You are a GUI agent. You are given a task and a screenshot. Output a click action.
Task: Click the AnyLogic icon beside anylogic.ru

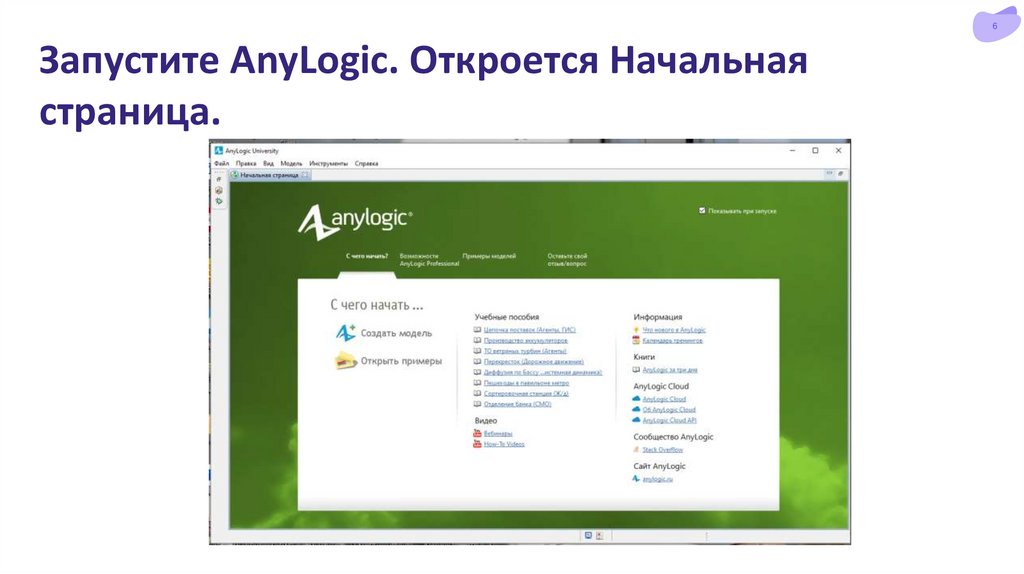[x=636, y=479]
